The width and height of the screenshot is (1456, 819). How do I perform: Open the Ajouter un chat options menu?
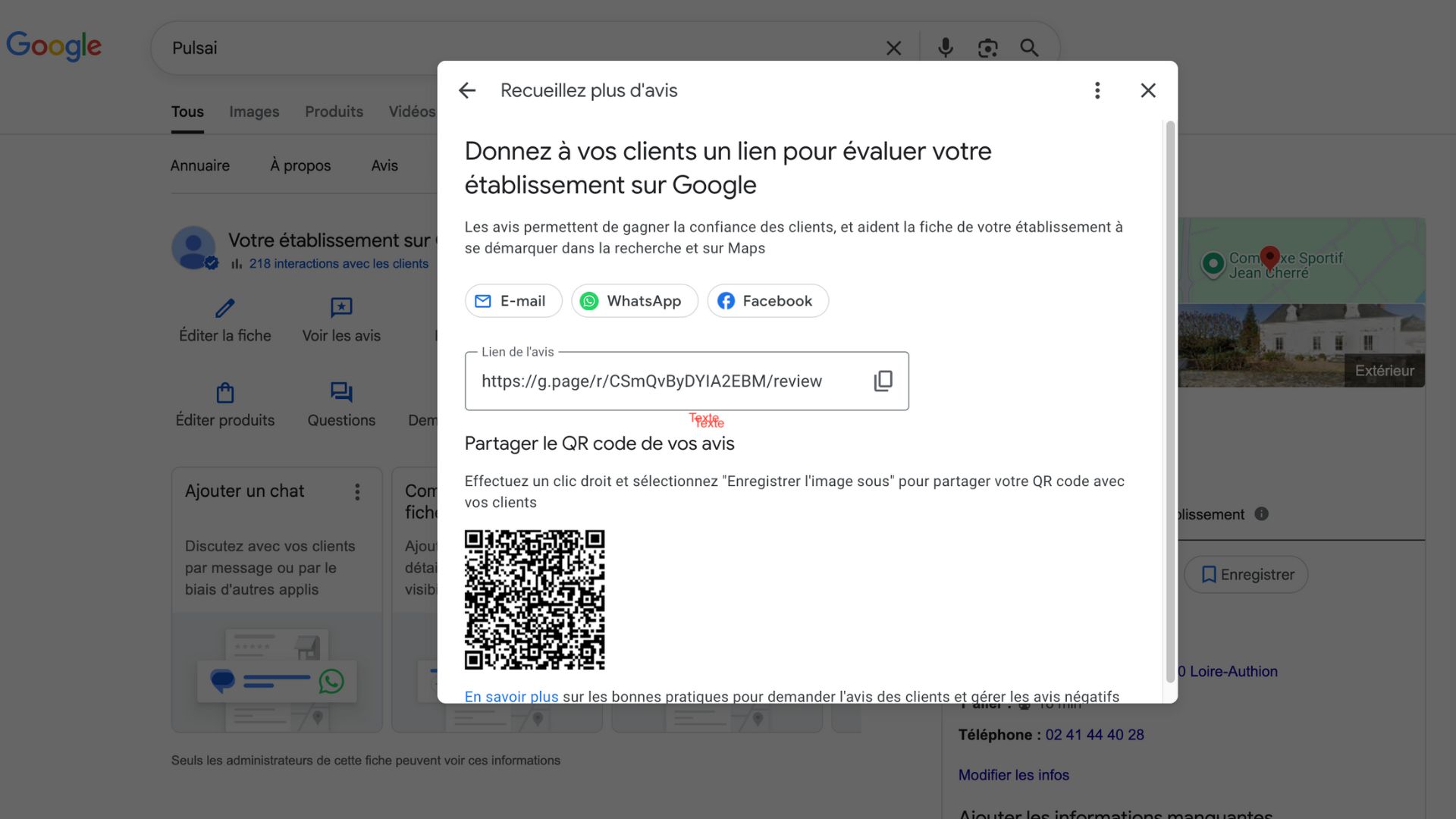[357, 491]
